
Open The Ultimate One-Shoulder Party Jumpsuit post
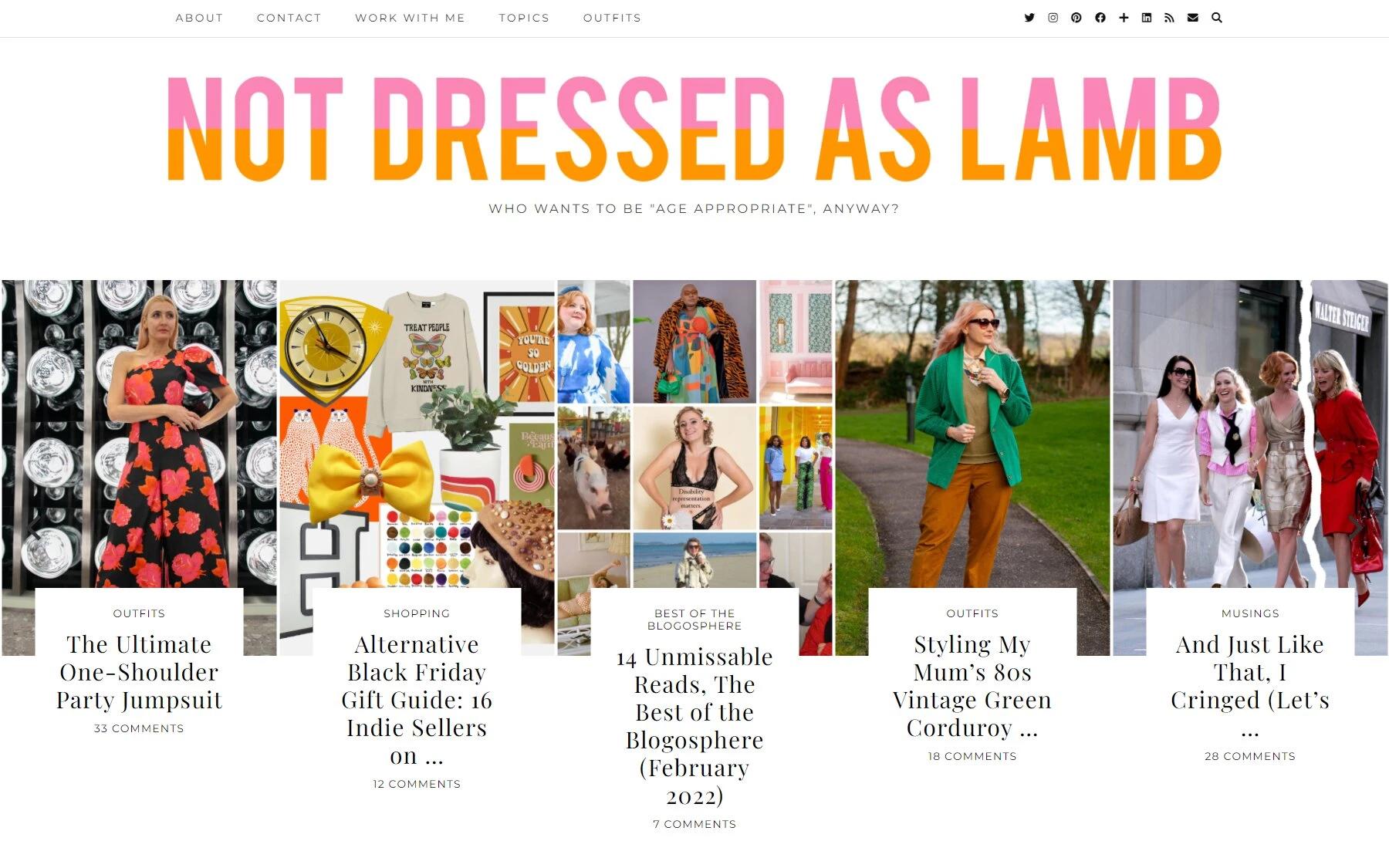coord(139,672)
